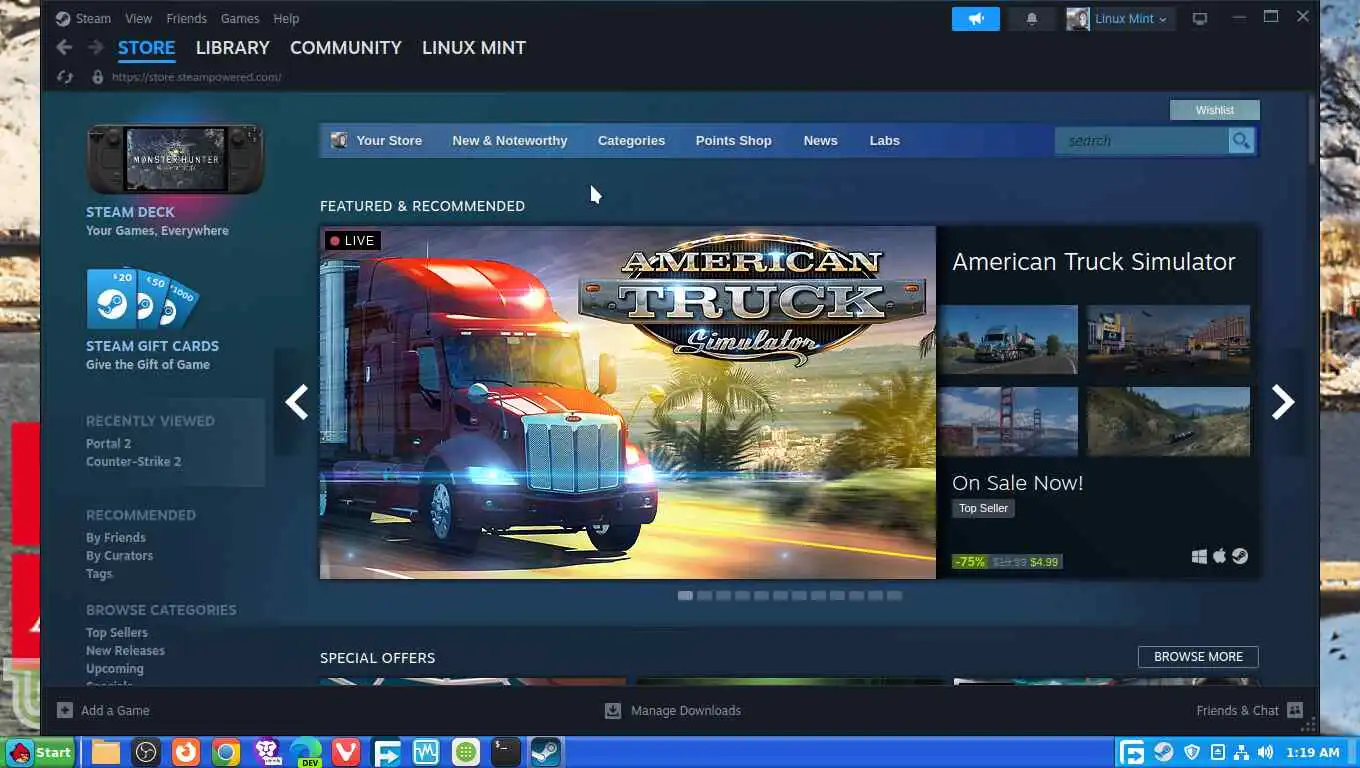
Task: Click the American Truck Simulator main capsule image
Action: 628,402
